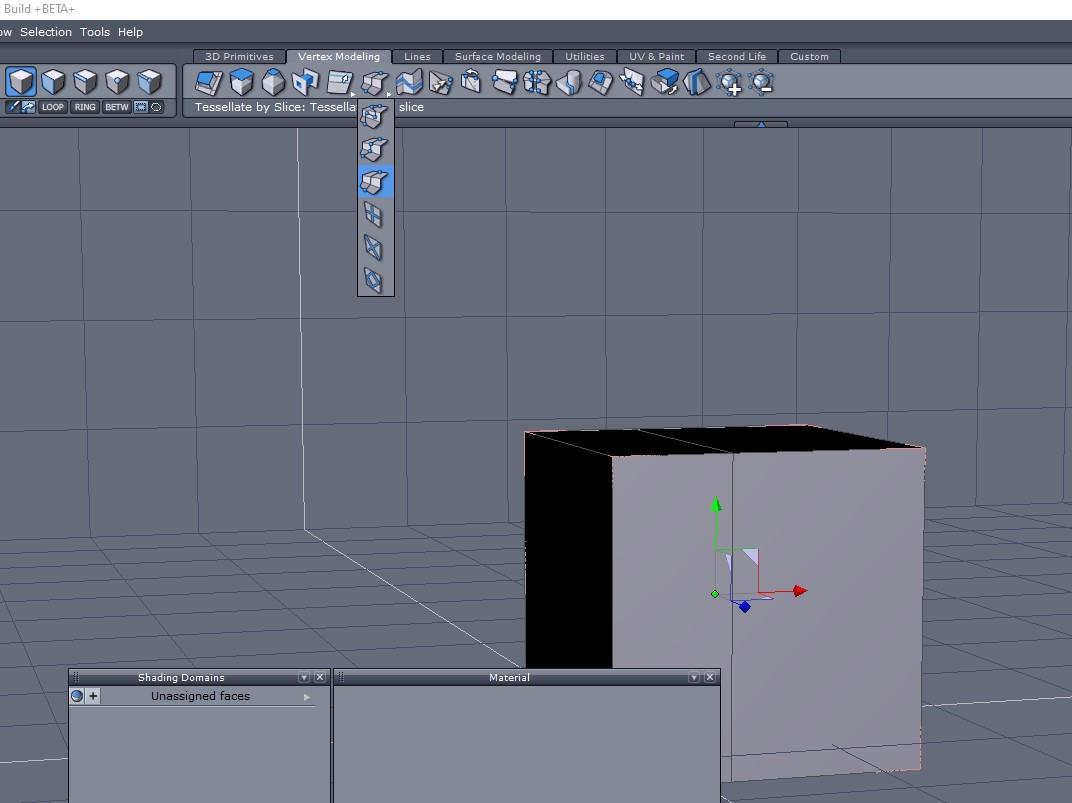Add a new shading domain with plus
Viewport: 1072px width, 803px height.
(x=93, y=696)
